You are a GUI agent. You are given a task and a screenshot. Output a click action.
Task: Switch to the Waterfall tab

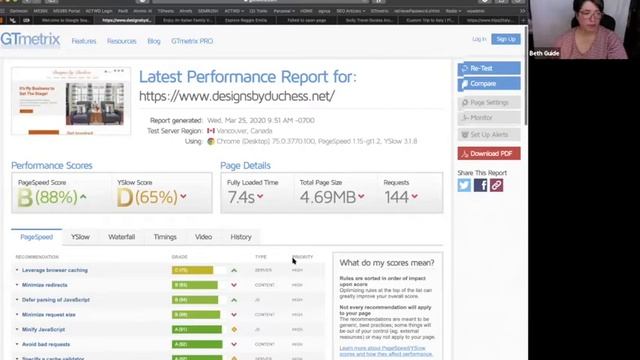pos(122,237)
